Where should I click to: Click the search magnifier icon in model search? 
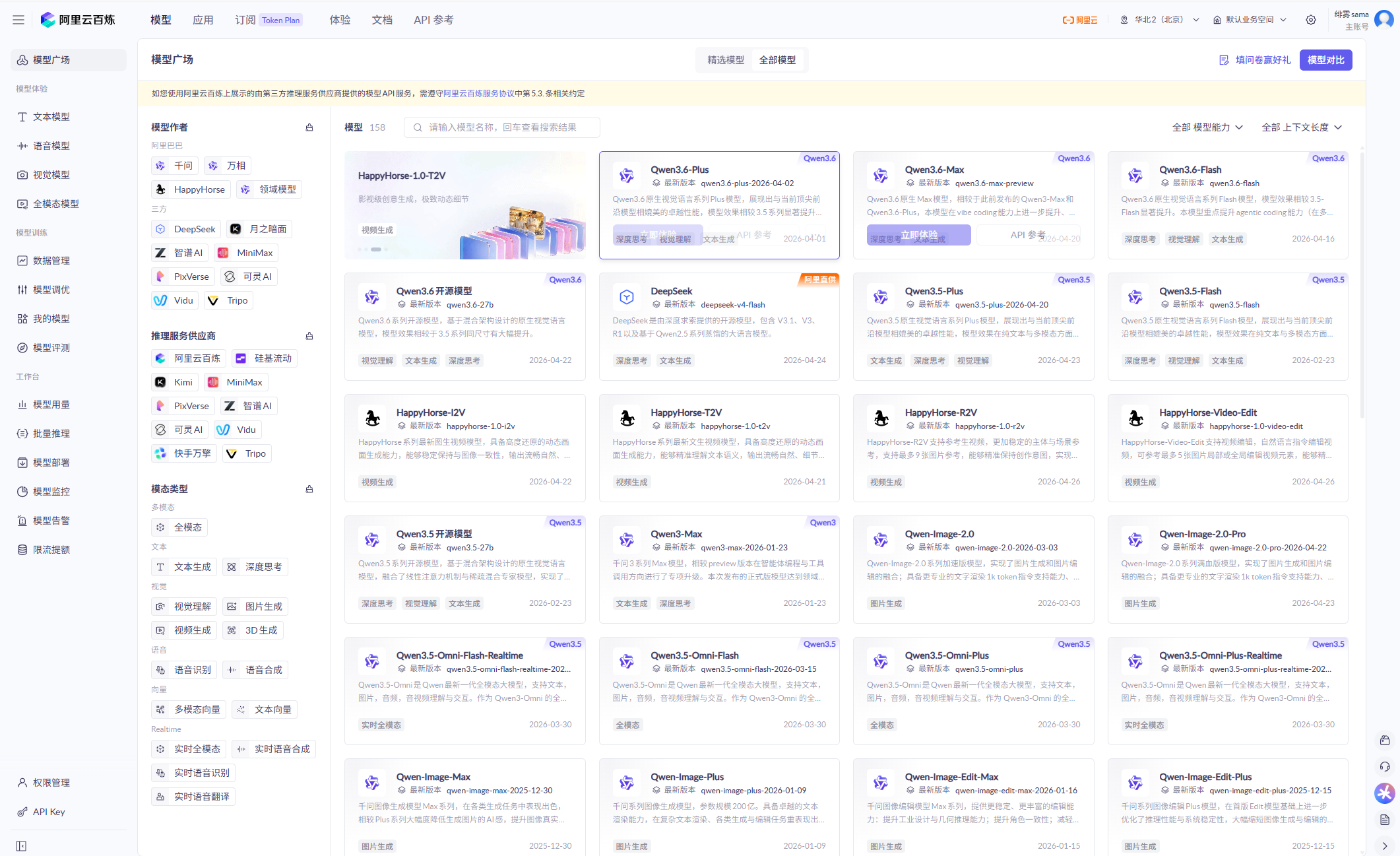point(418,127)
